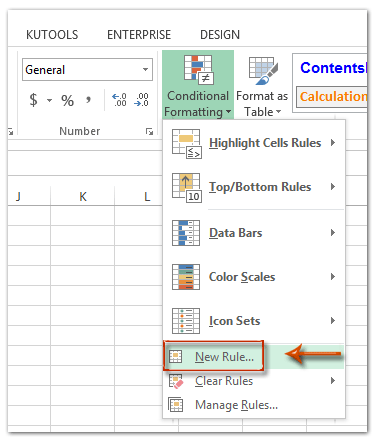
Task: Expand the accounting format dropdown arrow
Action: coord(49,100)
